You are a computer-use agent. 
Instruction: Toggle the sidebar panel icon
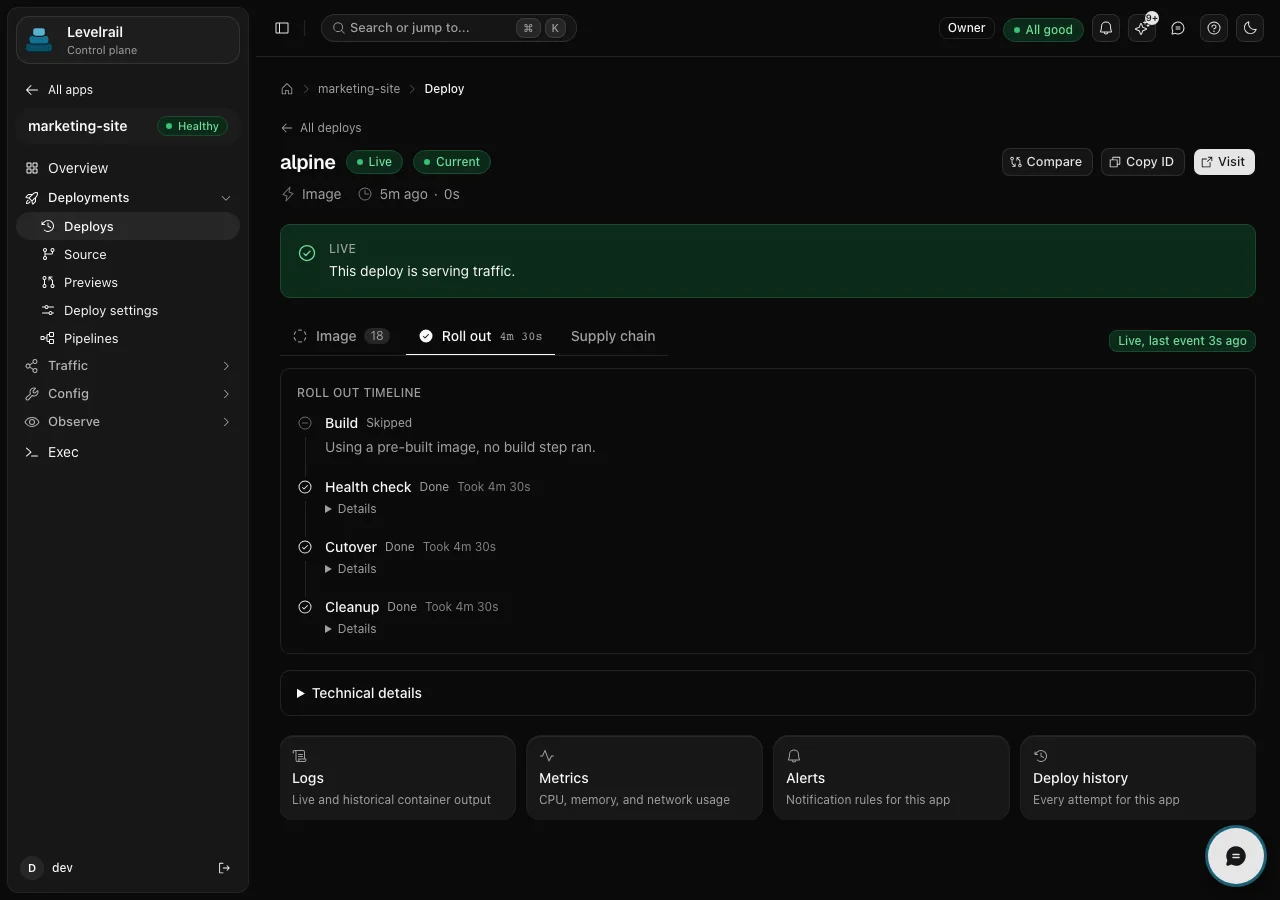click(282, 28)
